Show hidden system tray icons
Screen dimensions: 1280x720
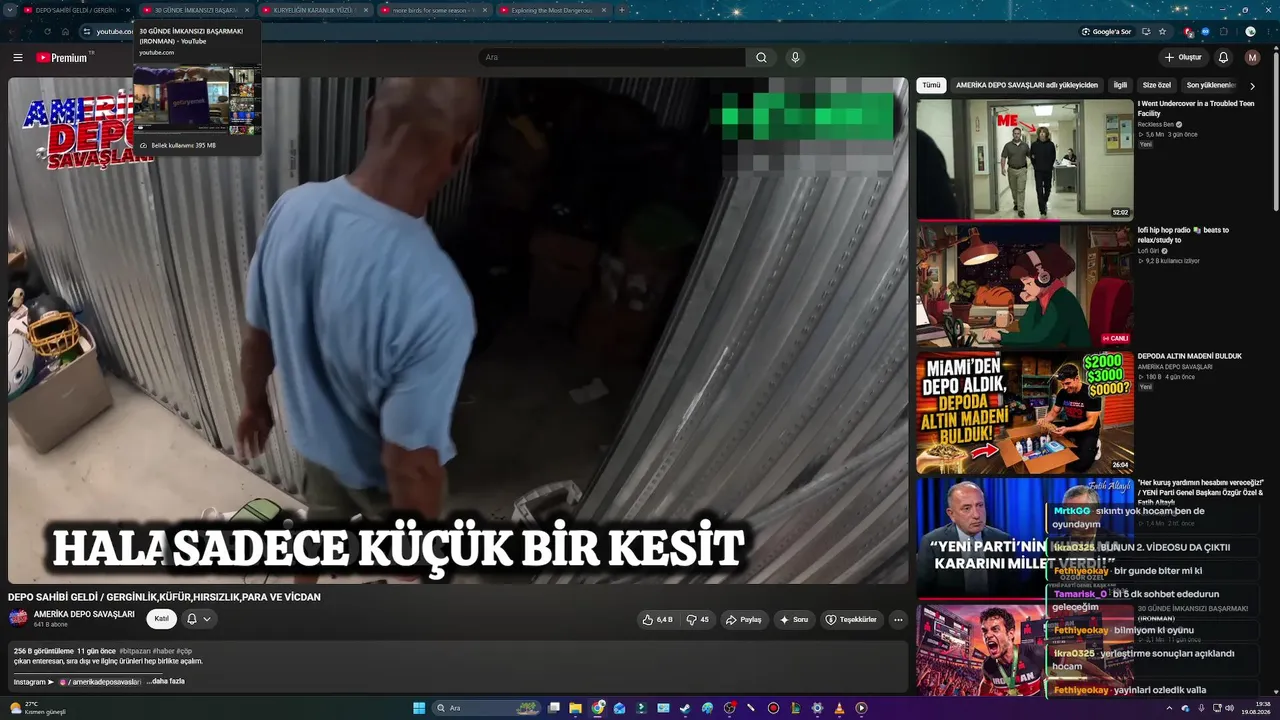click(x=1169, y=708)
